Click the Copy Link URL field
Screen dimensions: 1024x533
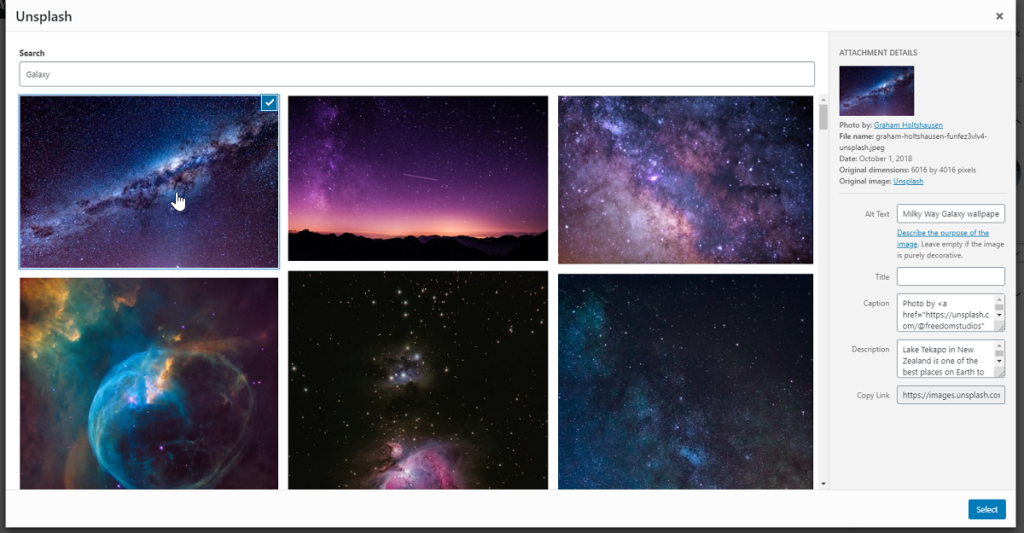point(950,395)
